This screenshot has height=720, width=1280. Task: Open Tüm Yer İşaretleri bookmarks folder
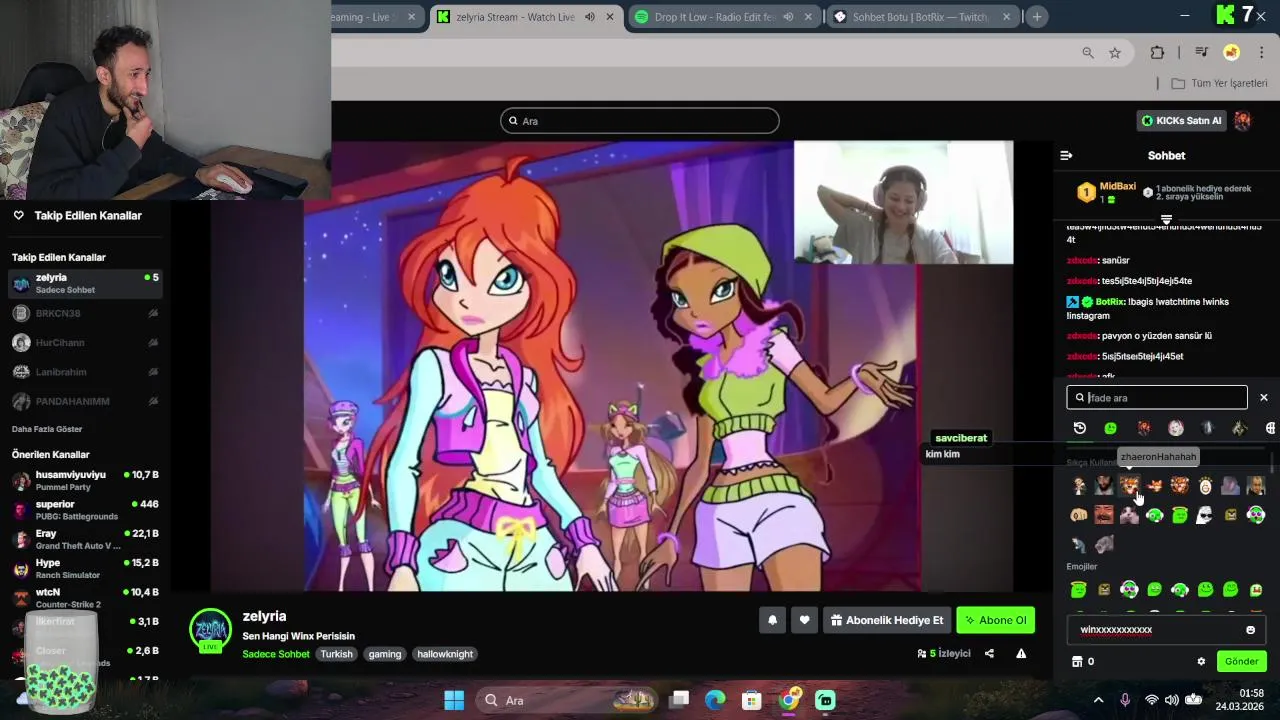(1219, 83)
